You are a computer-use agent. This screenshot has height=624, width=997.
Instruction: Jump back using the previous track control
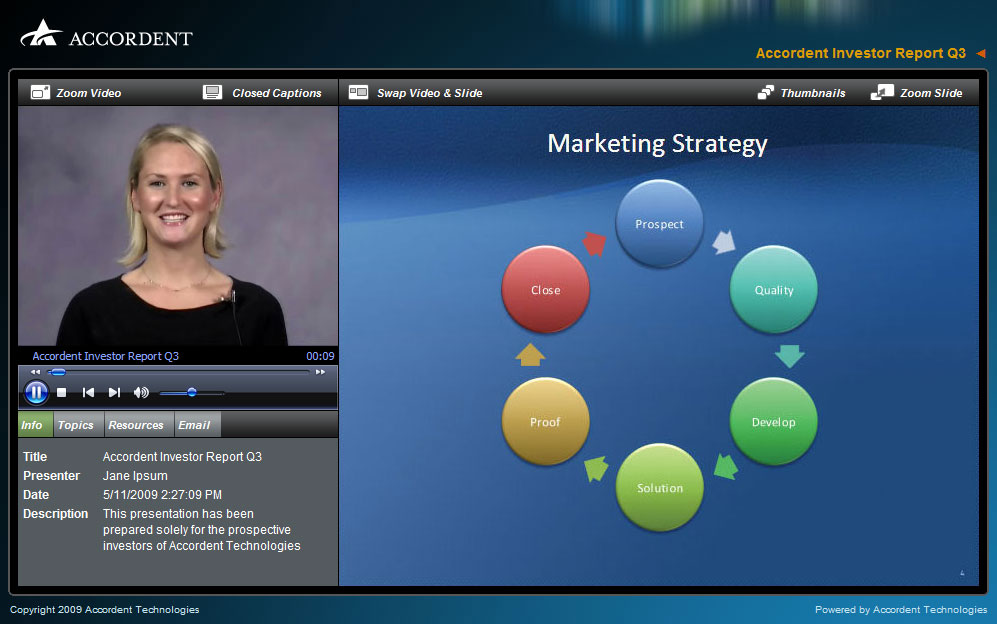[88, 391]
